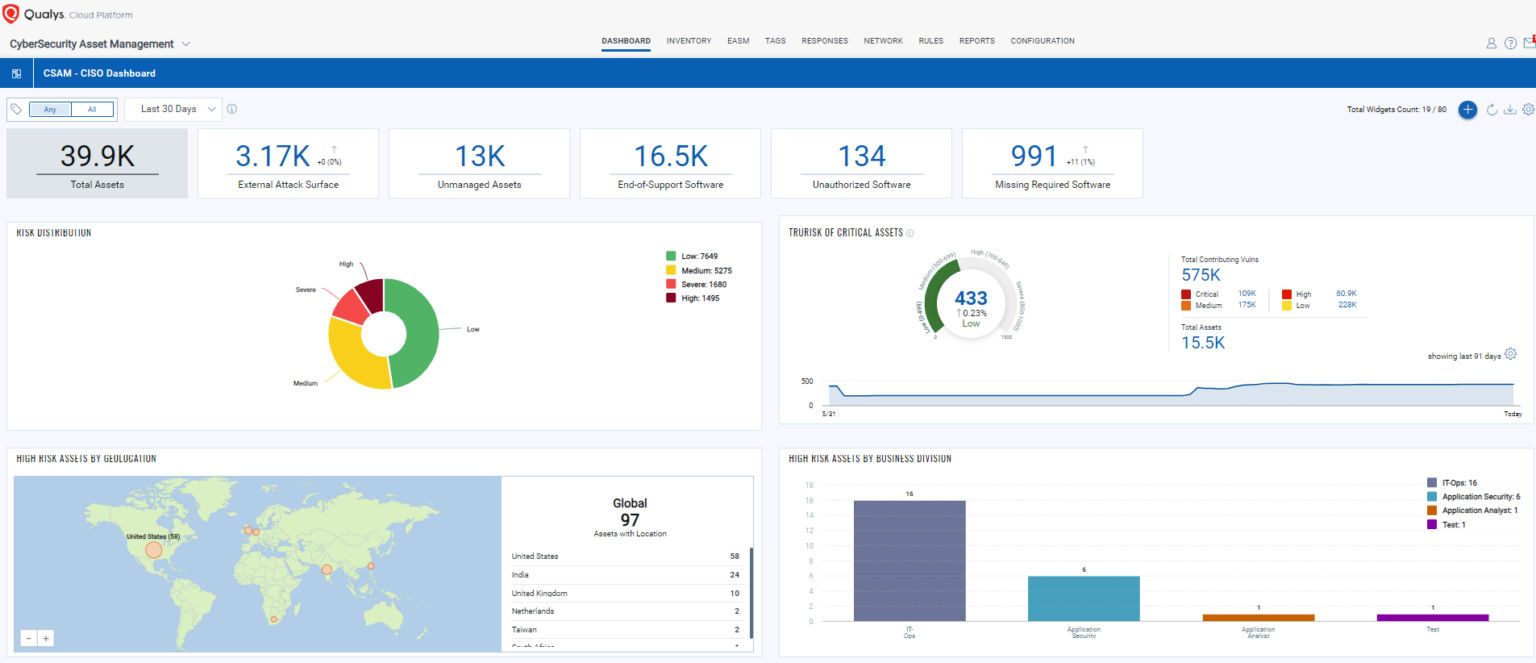Select the Unmanaged Assets 13K count
The image size is (1536, 663).
point(478,155)
